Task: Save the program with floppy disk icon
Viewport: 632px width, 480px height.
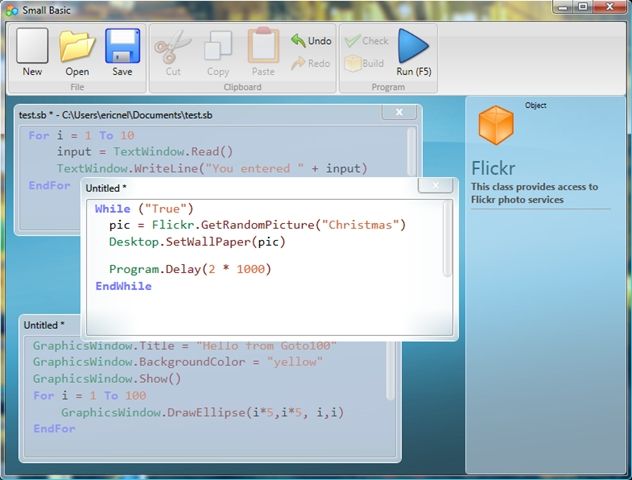Action: point(123,46)
